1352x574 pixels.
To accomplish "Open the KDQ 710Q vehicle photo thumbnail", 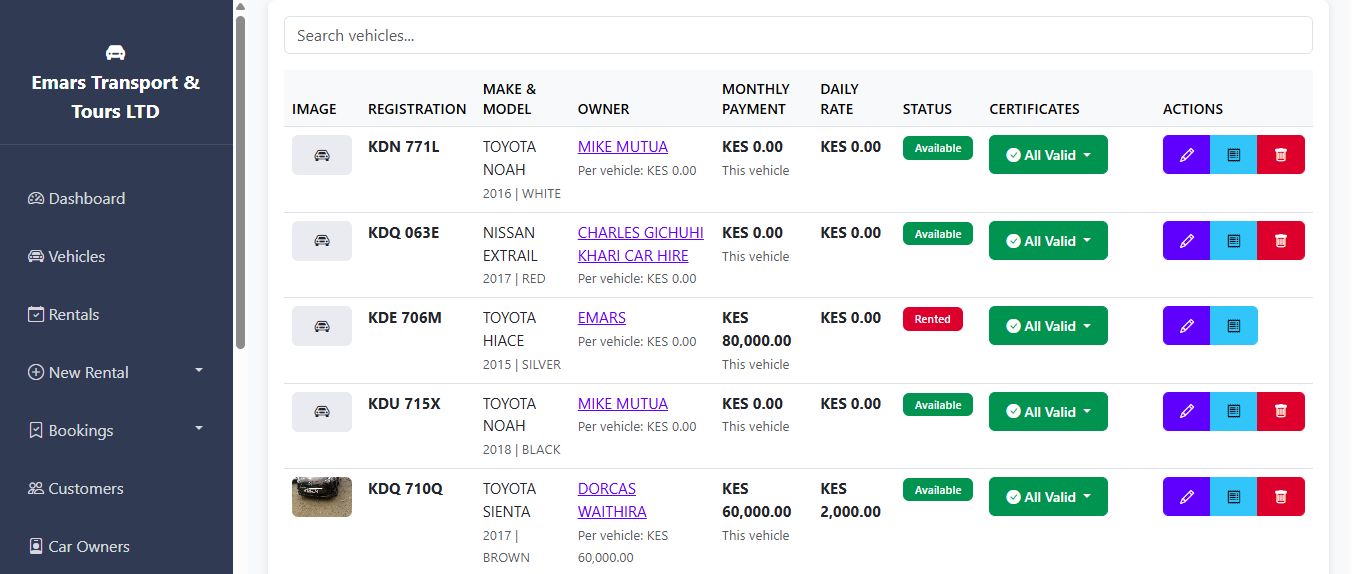I will [322, 497].
